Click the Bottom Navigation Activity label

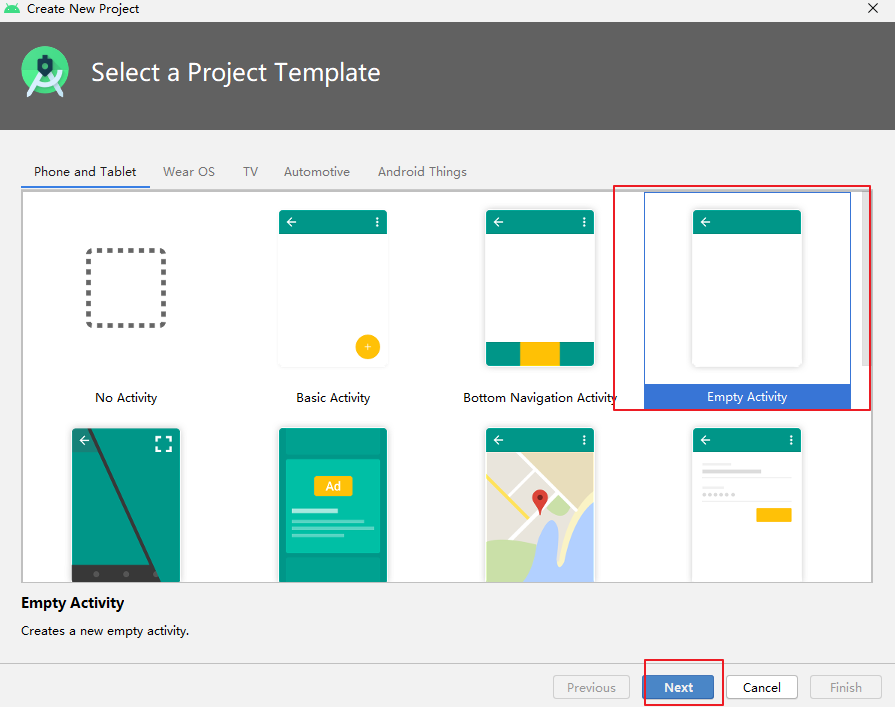pos(540,398)
